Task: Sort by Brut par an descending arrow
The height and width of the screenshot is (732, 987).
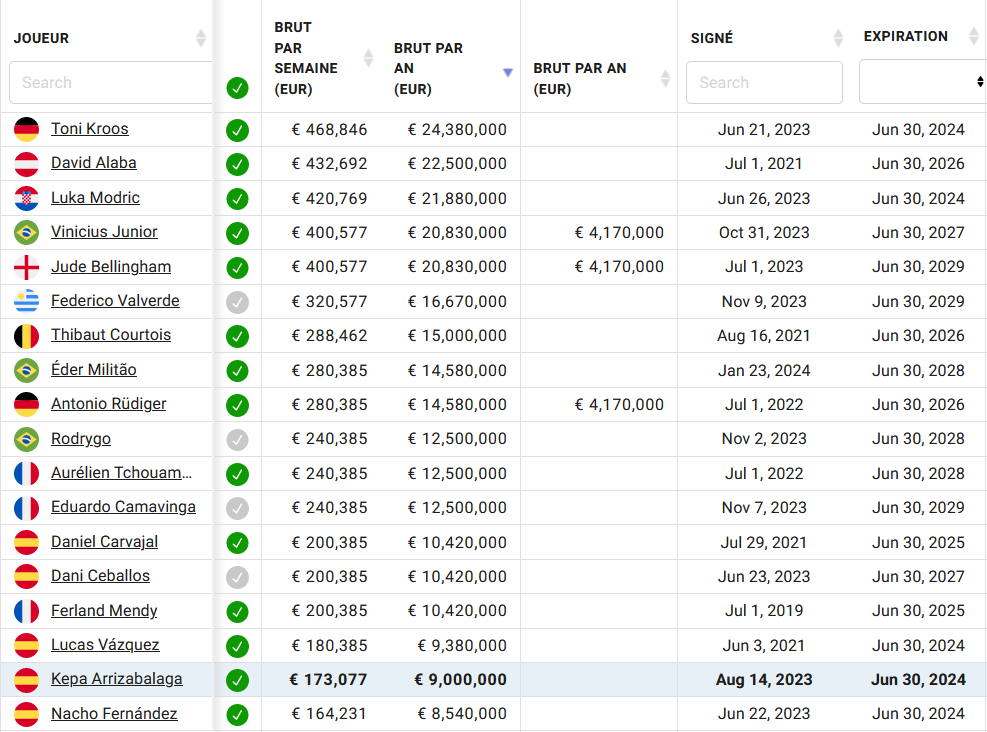Action: click(x=508, y=72)
